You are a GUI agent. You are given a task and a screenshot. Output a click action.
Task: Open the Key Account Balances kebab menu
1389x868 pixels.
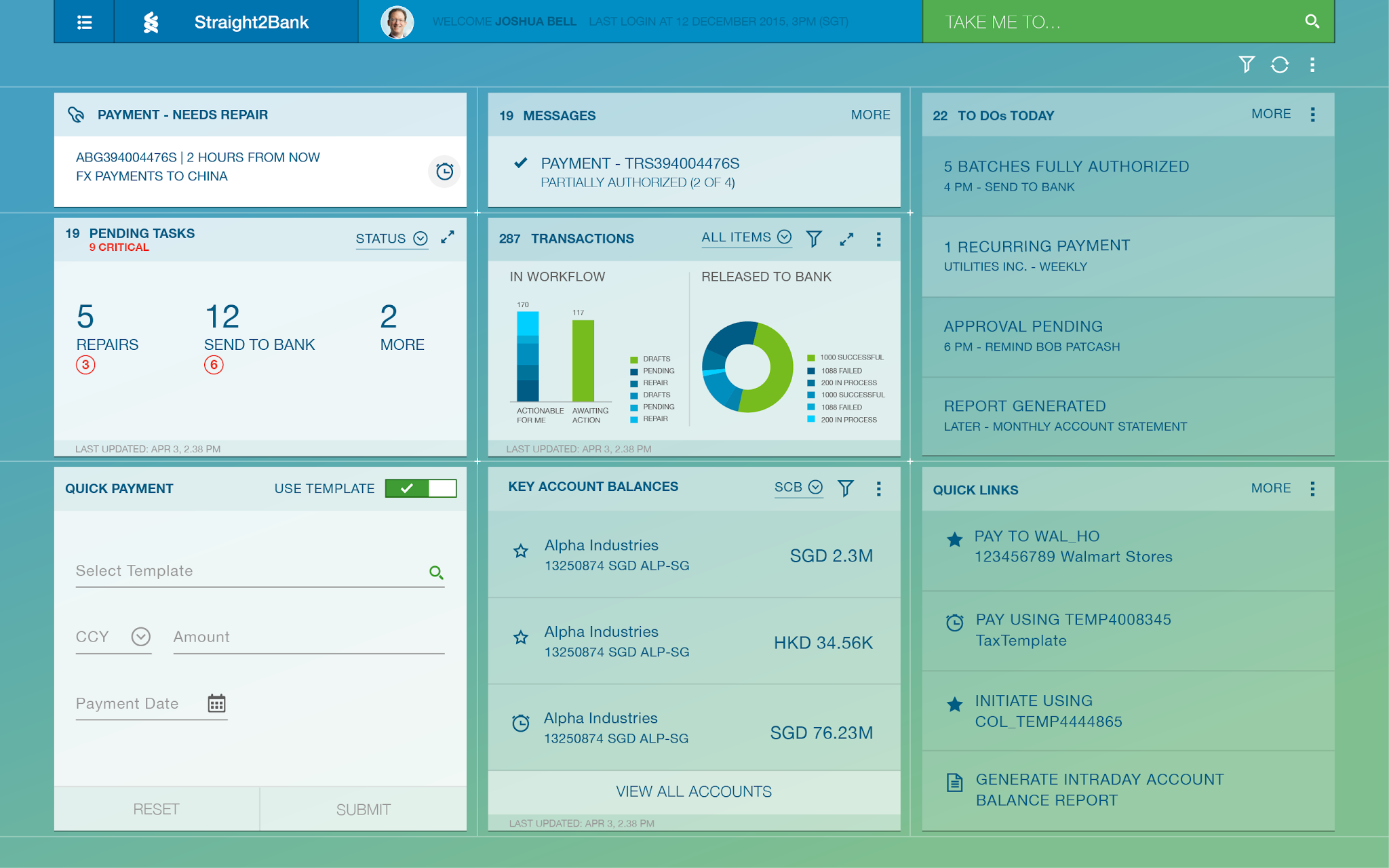[x=878, y=489]
